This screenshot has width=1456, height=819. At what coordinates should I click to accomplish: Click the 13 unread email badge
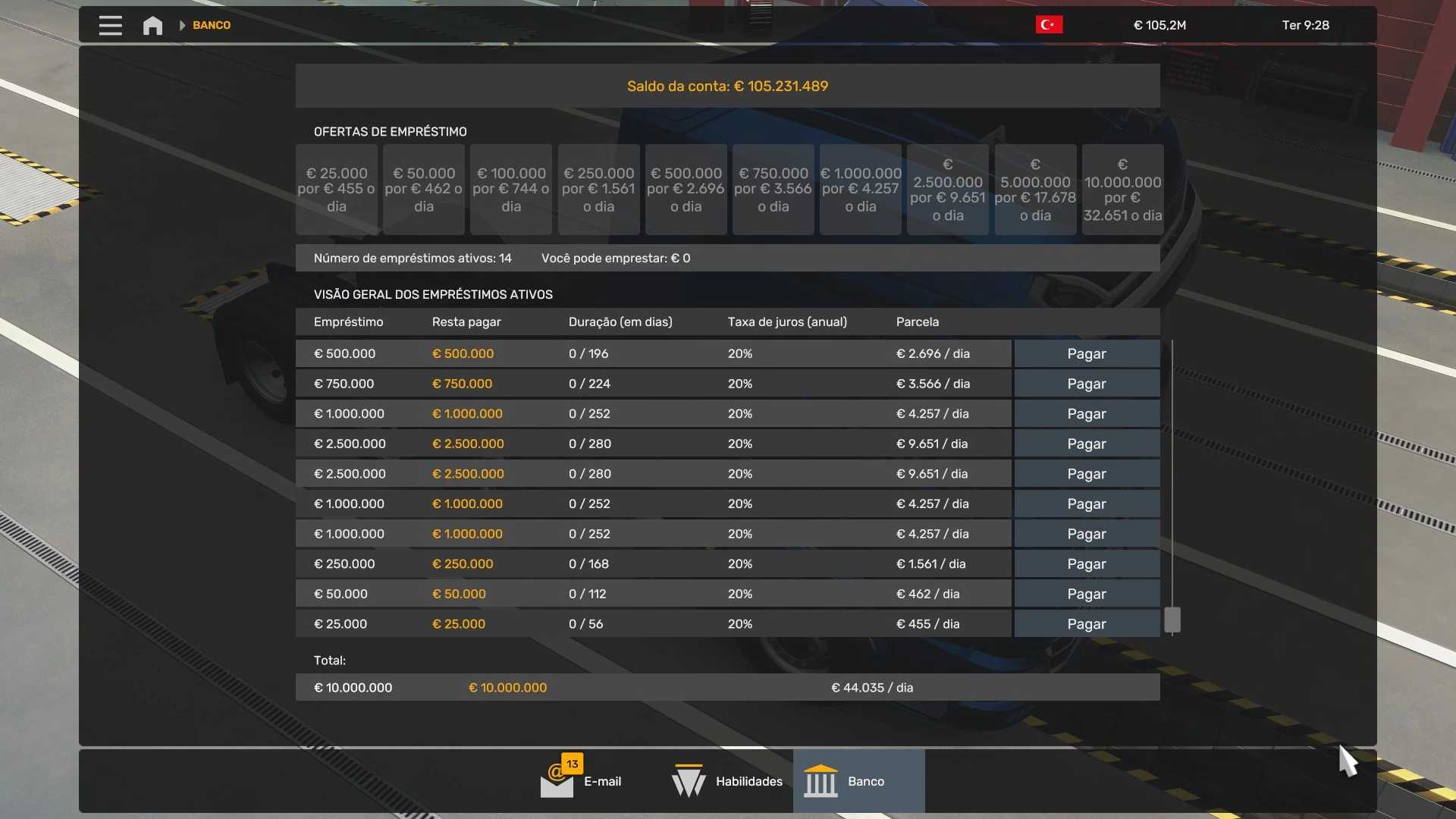coord(572,764)
